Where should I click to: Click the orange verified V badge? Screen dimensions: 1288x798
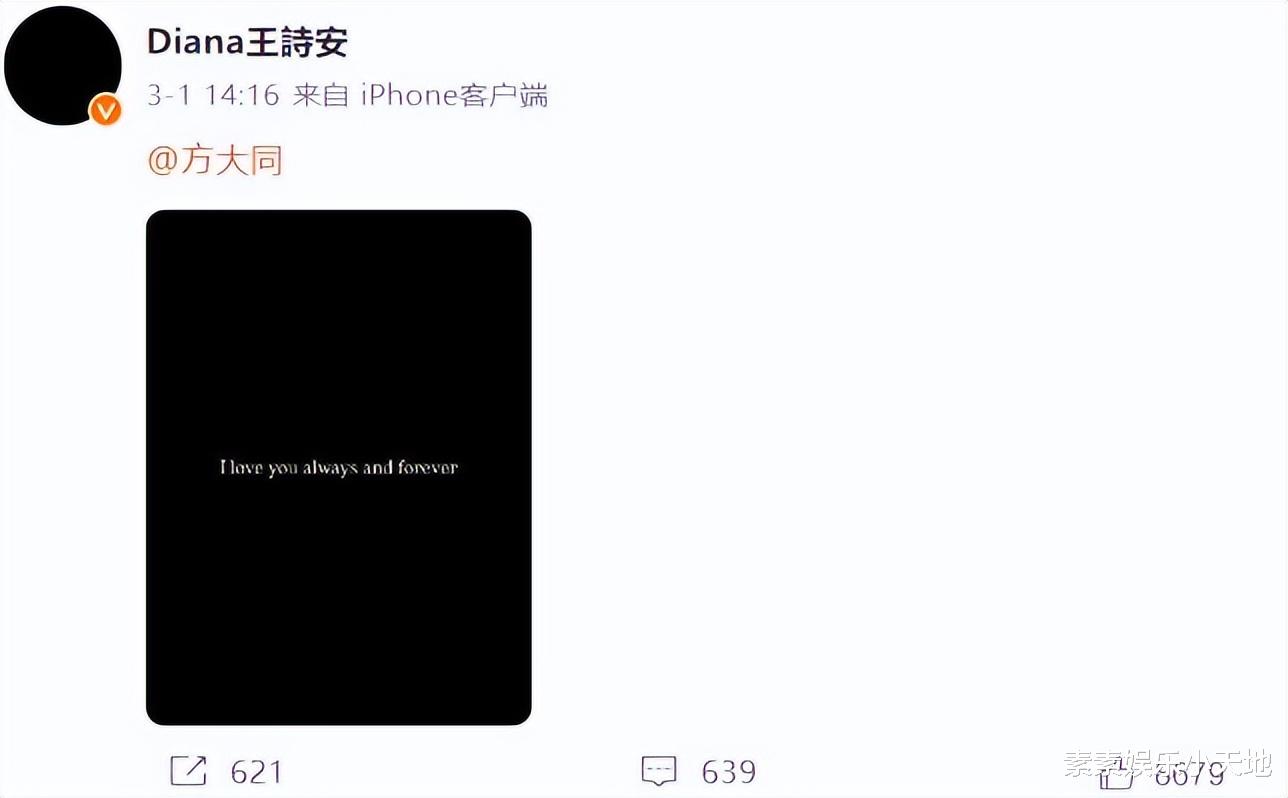(x=106, y=110)
